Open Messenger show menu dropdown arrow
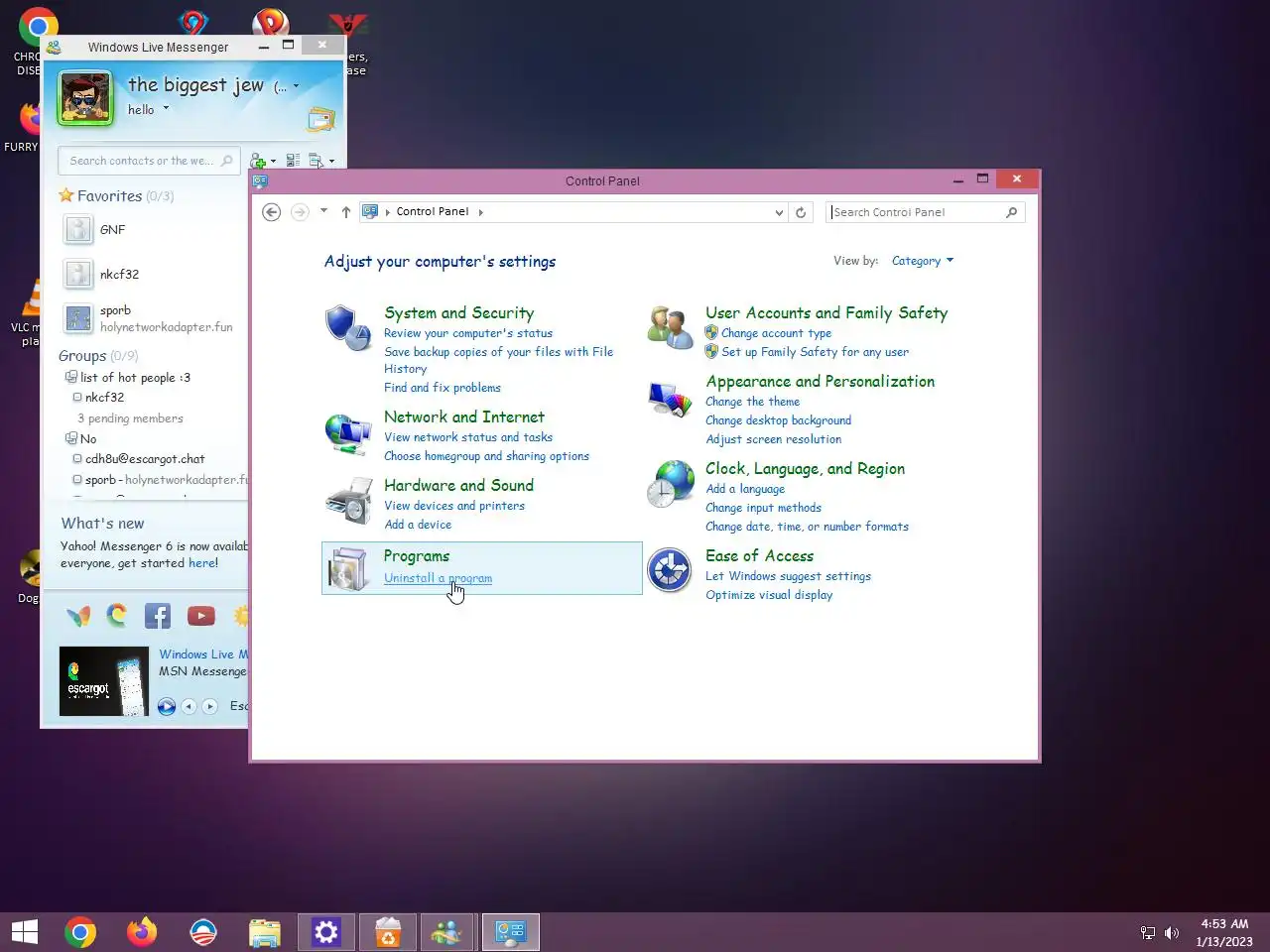1270x952 pixels. click(x=331, y=161)
